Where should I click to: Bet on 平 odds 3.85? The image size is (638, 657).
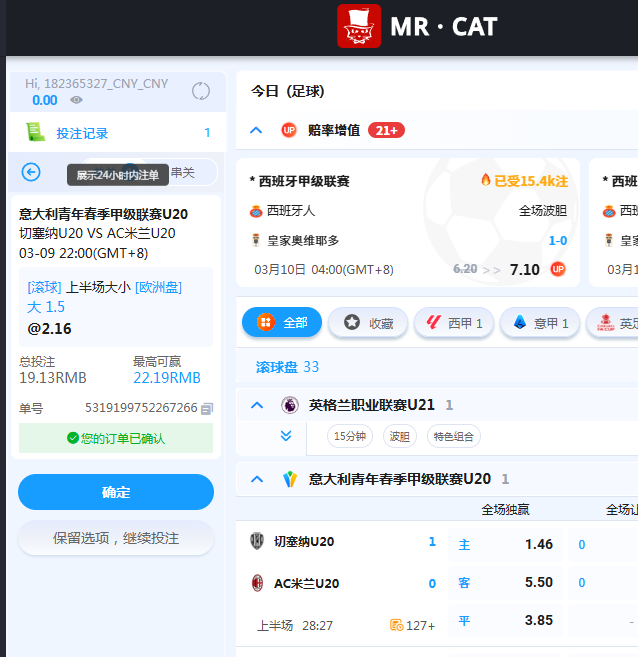506,621
